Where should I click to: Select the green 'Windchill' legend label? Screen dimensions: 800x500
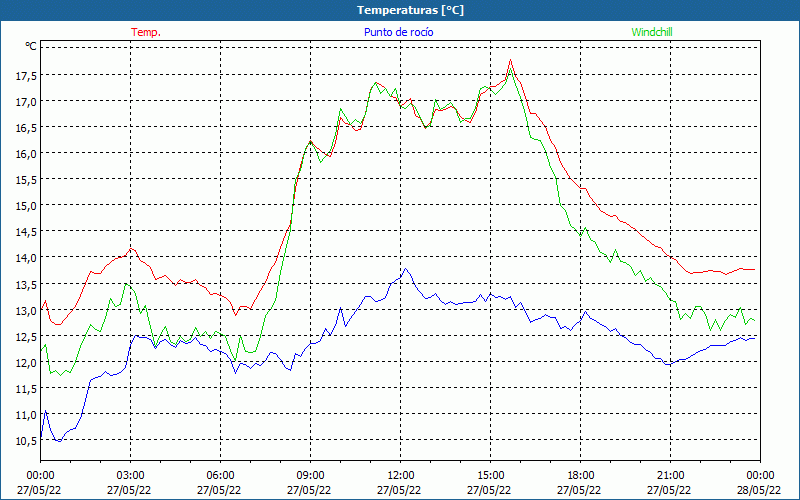point(652,32)
